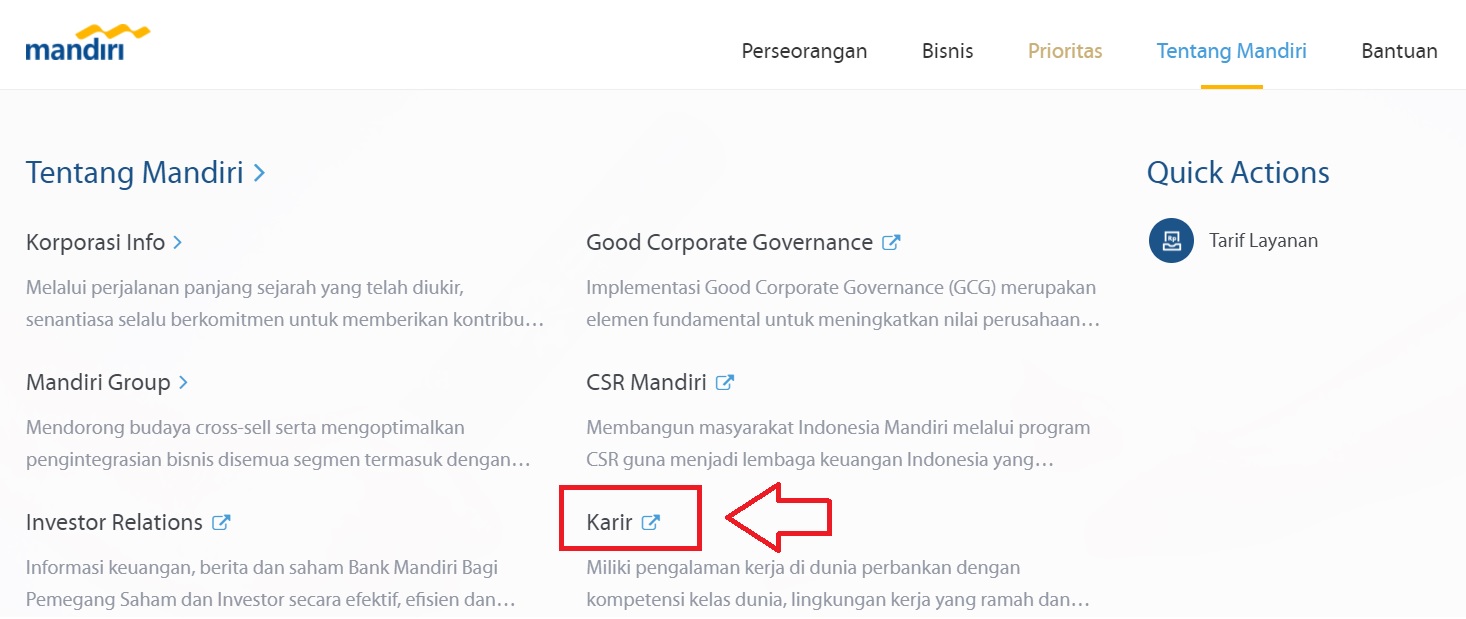Click the Tentang Mandiri section heading
Screen dimensions: 1466x619
coord(134,173)
